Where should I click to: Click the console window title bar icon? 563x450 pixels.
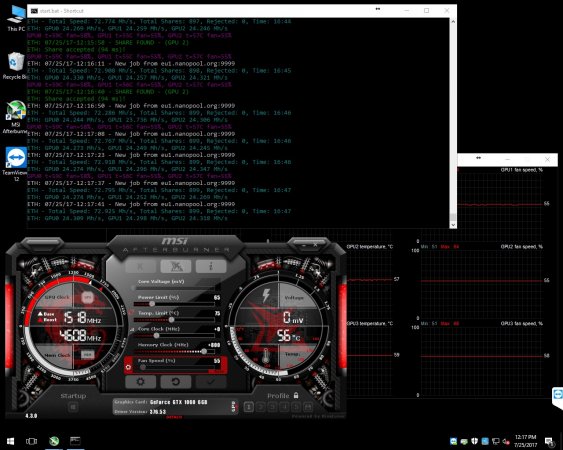tap(34, 11)
